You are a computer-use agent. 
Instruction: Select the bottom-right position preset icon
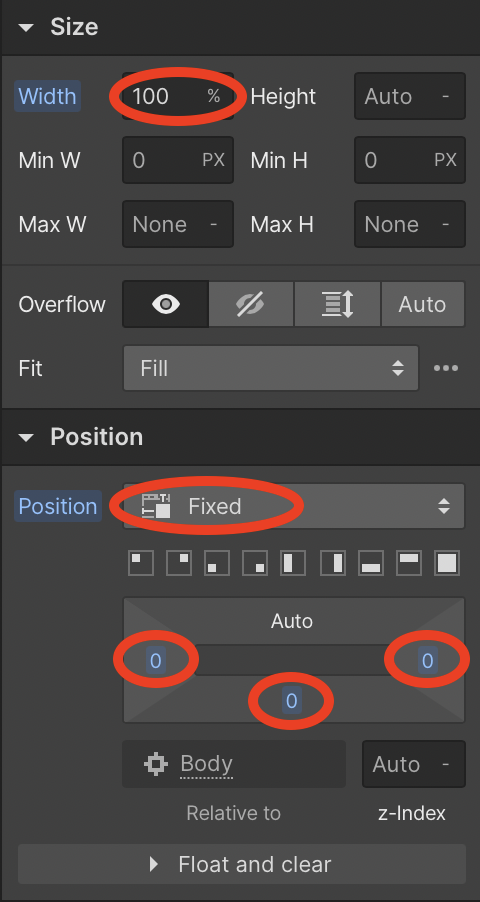[x=255, y=563]
